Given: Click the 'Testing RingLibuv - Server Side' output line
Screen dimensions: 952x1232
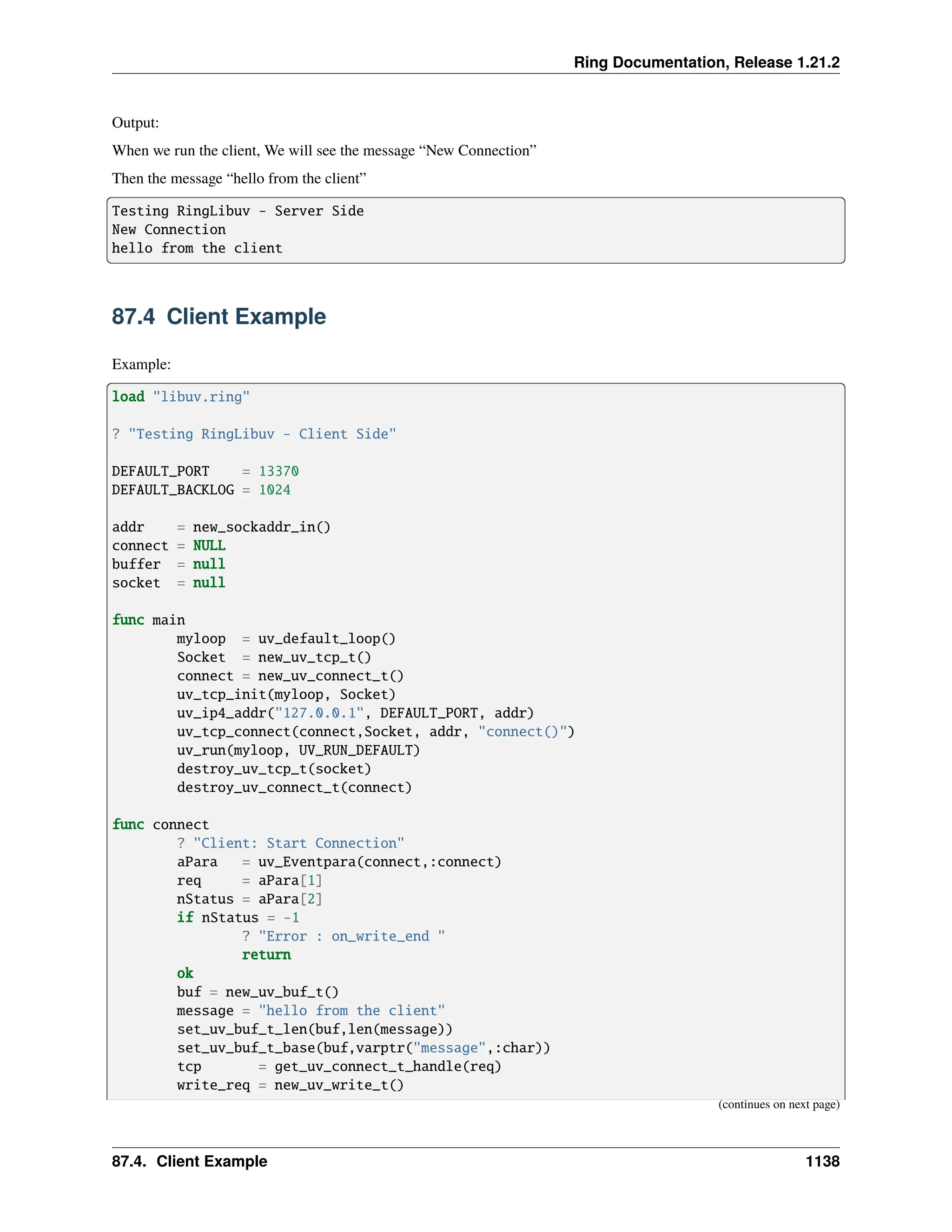Looking at the screenshot, I should [x=238, y=211].
